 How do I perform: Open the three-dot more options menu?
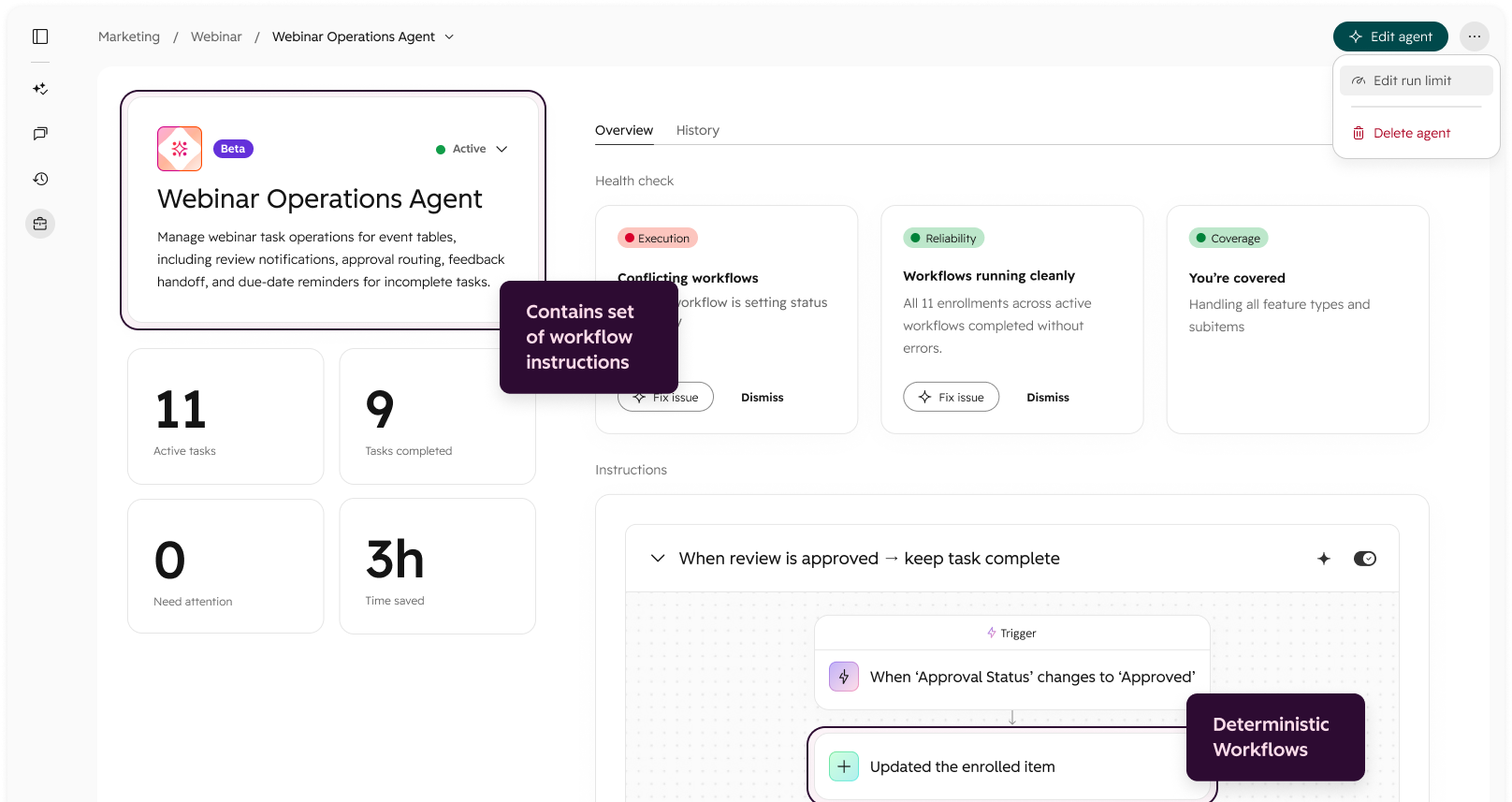point(1475,36)
